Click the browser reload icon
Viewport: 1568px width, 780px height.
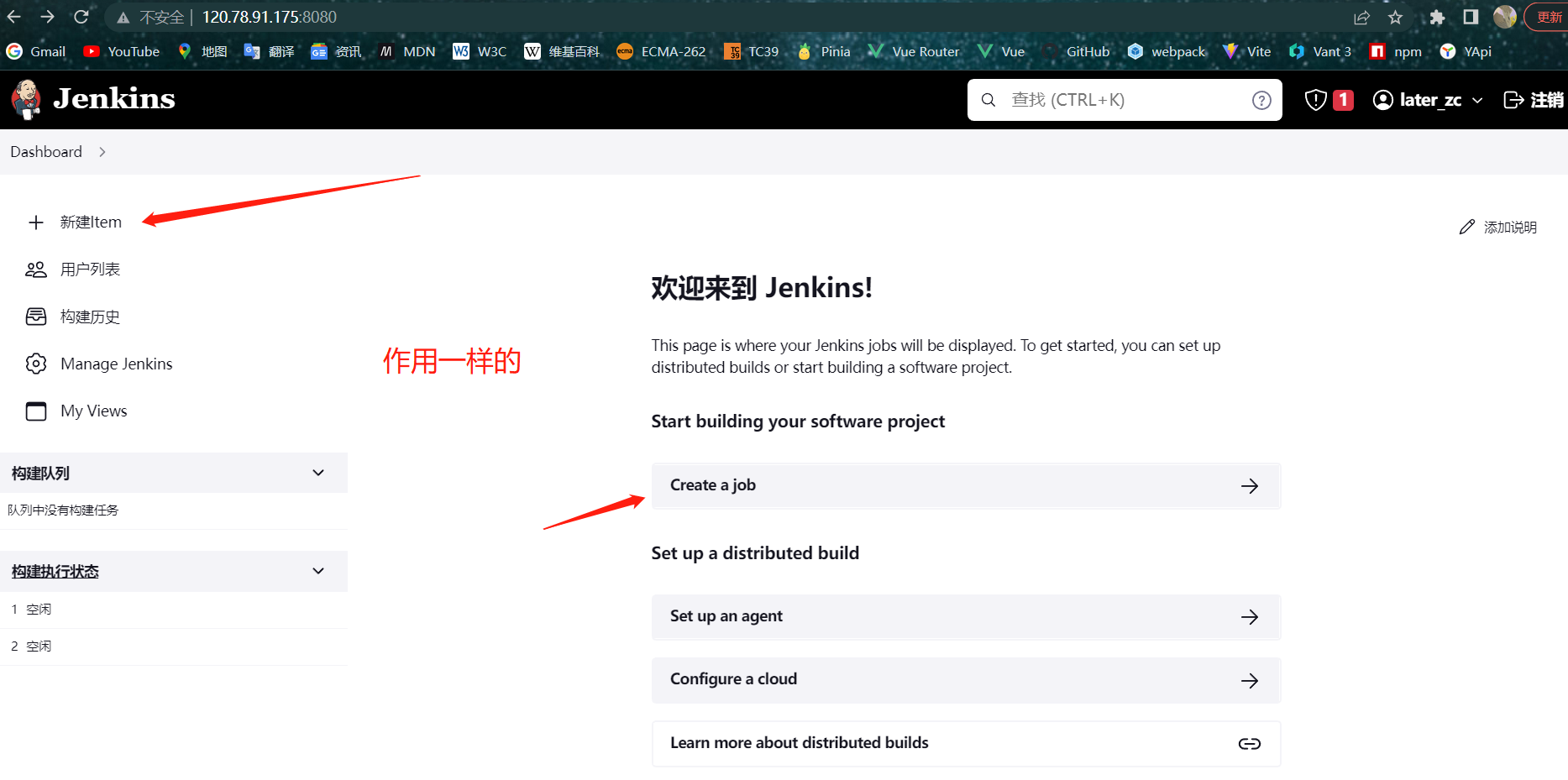pos(81,17)
